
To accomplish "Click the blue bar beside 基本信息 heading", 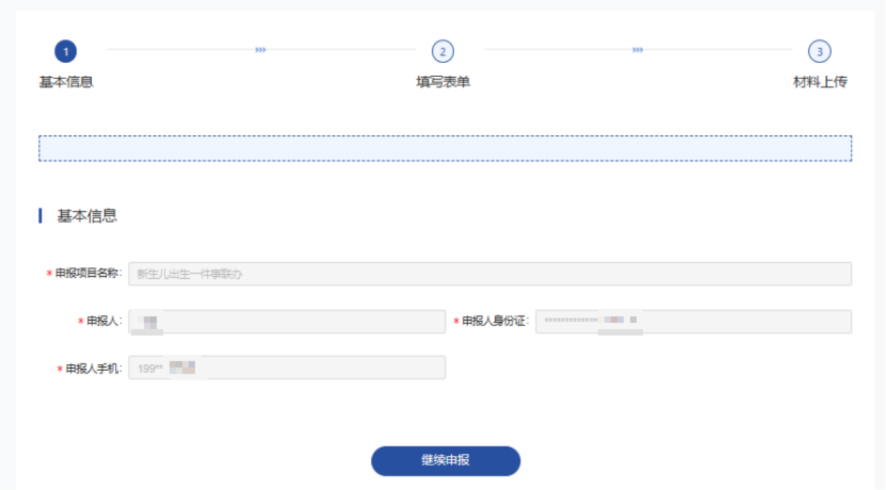I will coord(40,215).
